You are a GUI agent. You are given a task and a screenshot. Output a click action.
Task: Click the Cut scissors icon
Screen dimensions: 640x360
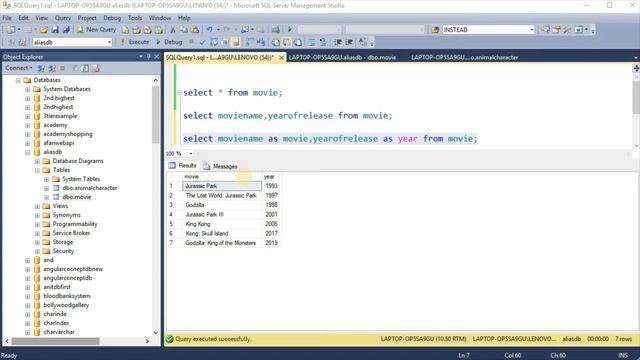[x=172, y=30]
